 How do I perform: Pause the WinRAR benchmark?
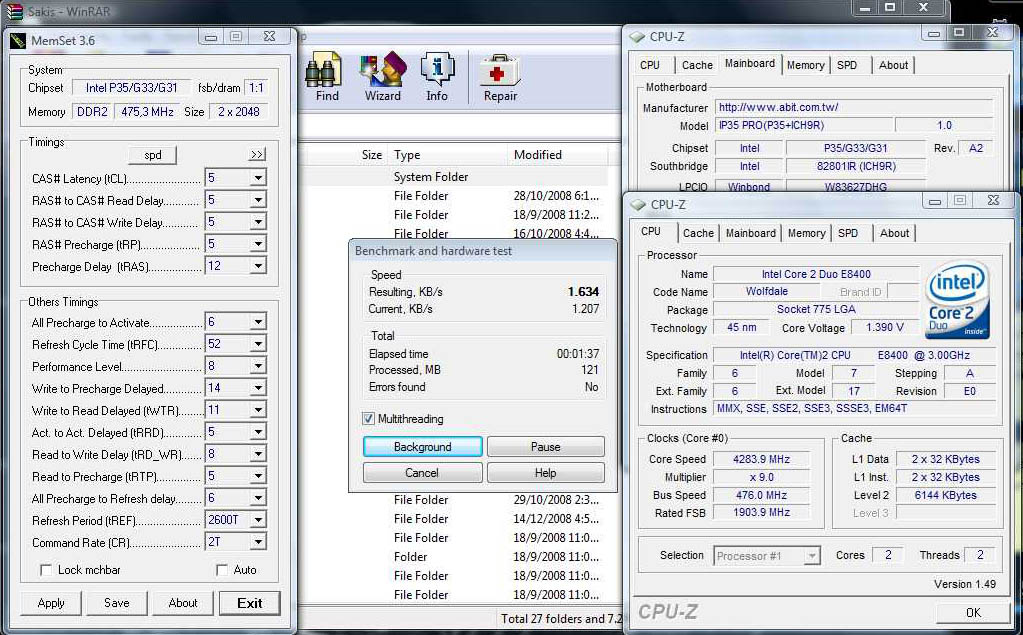[x=545, y=447]
